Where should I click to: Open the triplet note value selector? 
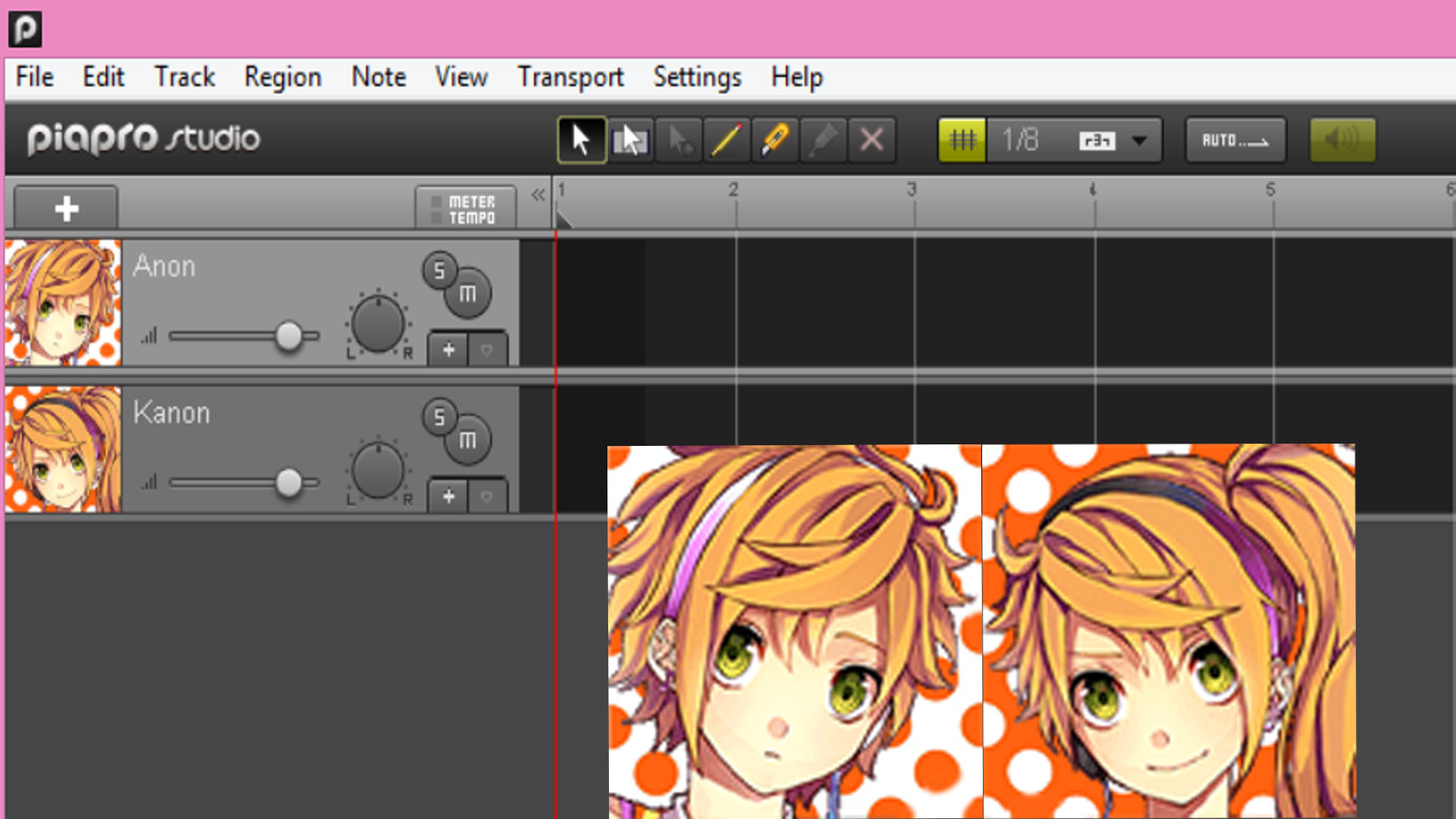(1096, 140)
